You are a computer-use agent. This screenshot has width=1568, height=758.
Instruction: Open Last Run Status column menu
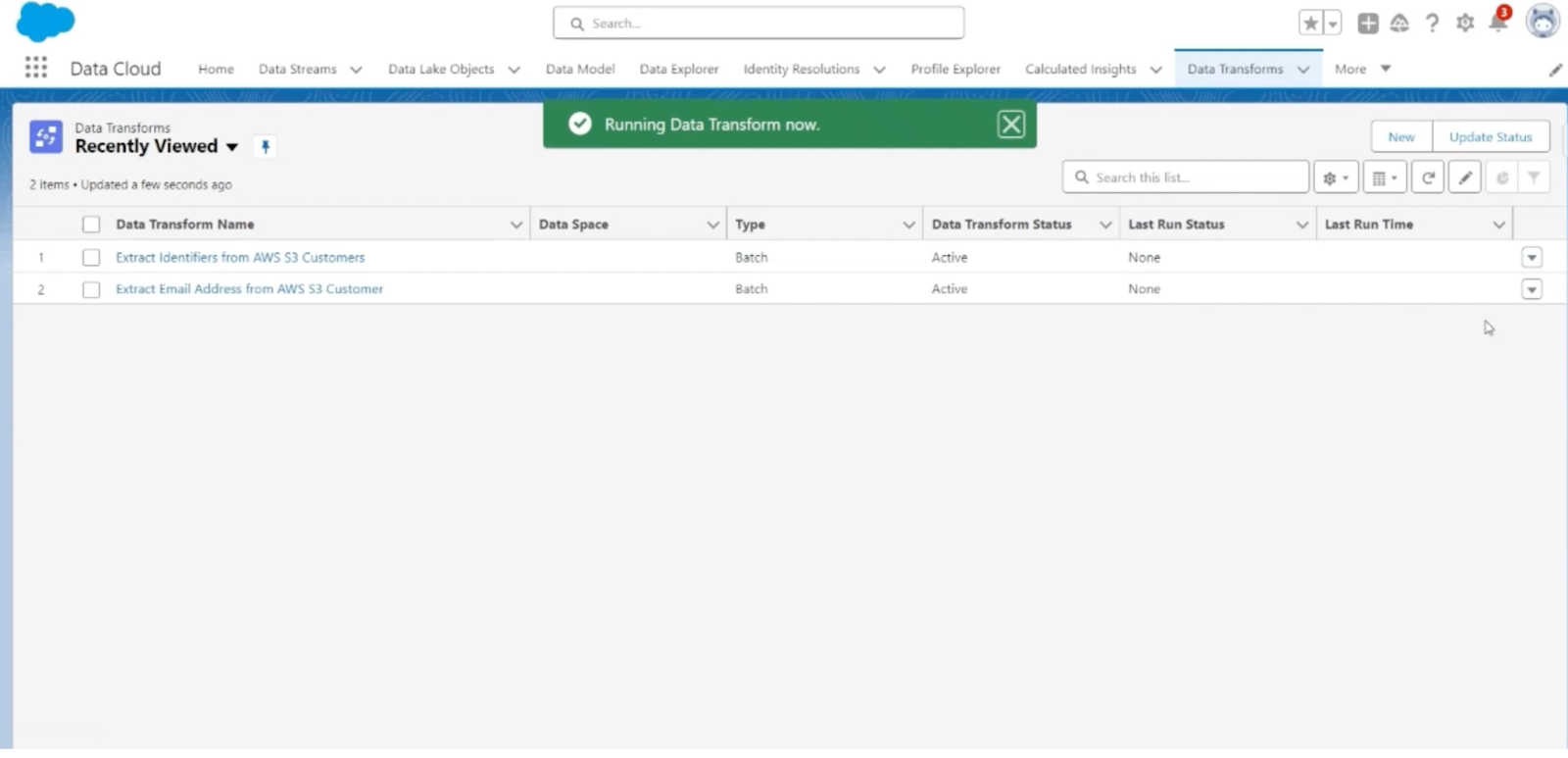(x=1302, y=225)
